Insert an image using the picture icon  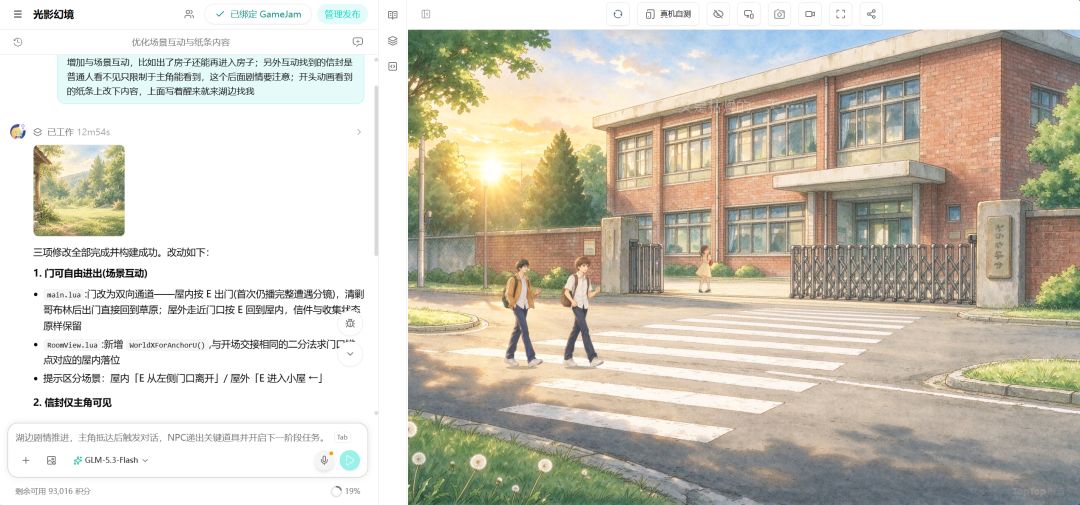(51, 460)
